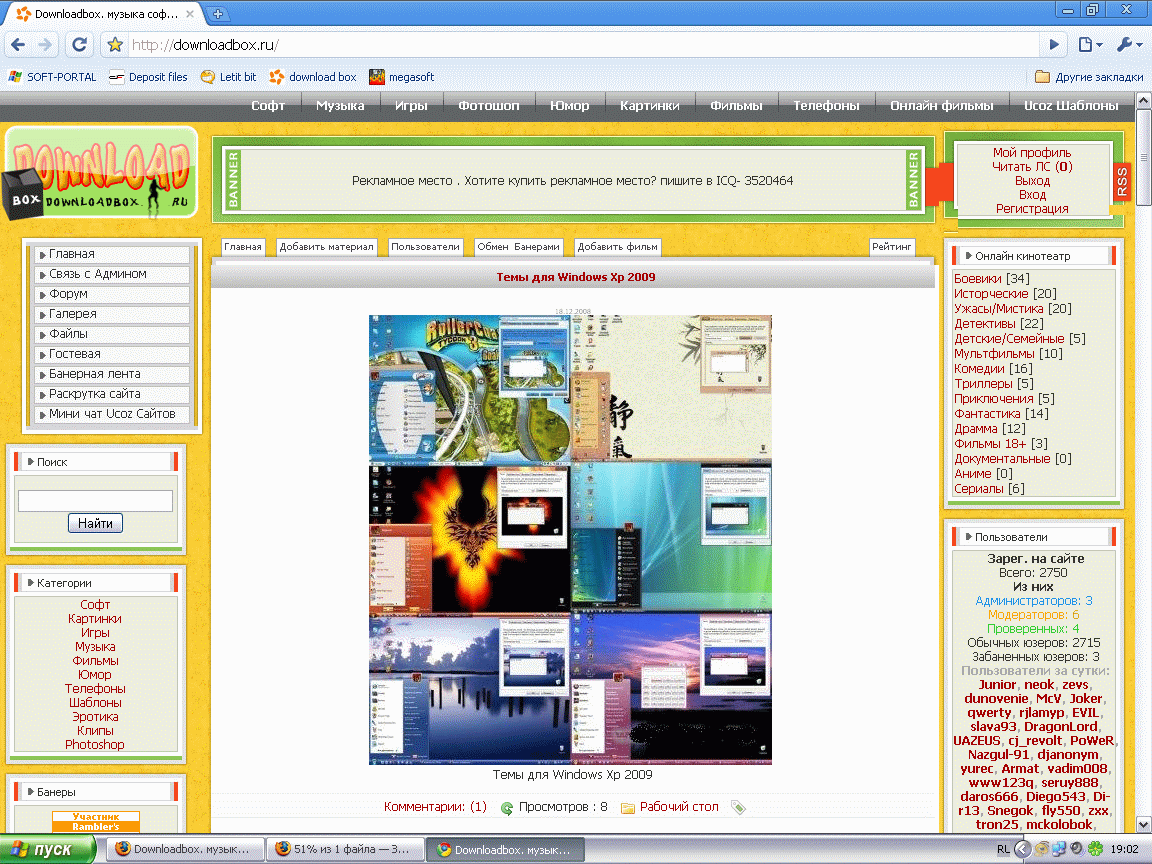Expand hidden system tray icons
Screen dimensions: 1152x864
pyautogui.click(x=1022, y=849)
